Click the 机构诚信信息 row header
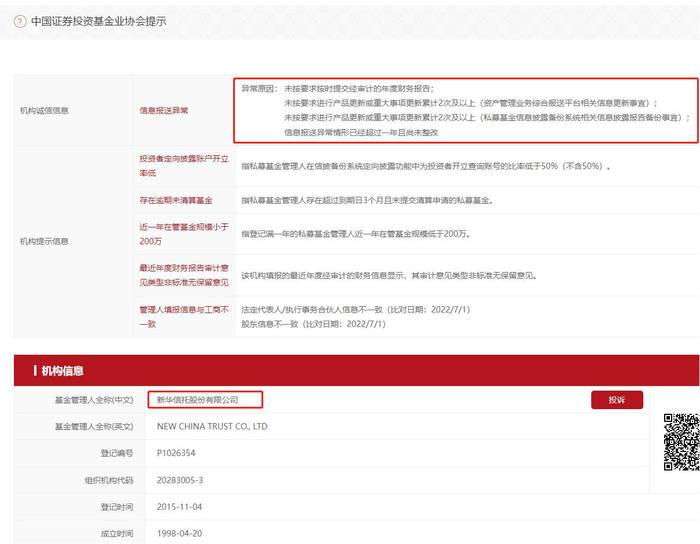Screen dimensions: 700x544 click(44, 110)
